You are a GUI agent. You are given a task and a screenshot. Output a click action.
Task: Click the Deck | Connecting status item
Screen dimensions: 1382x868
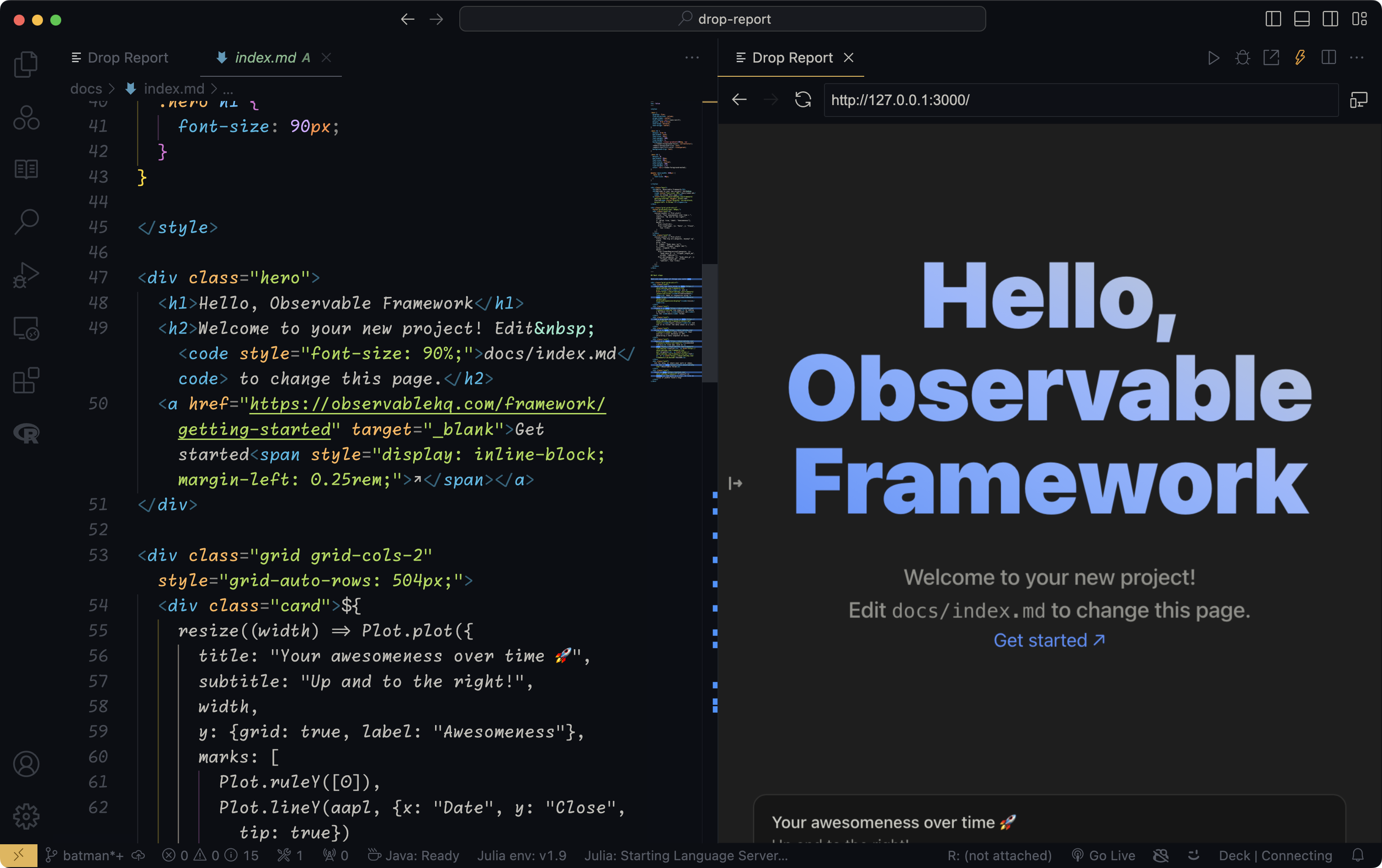[x=1275, y=855]
